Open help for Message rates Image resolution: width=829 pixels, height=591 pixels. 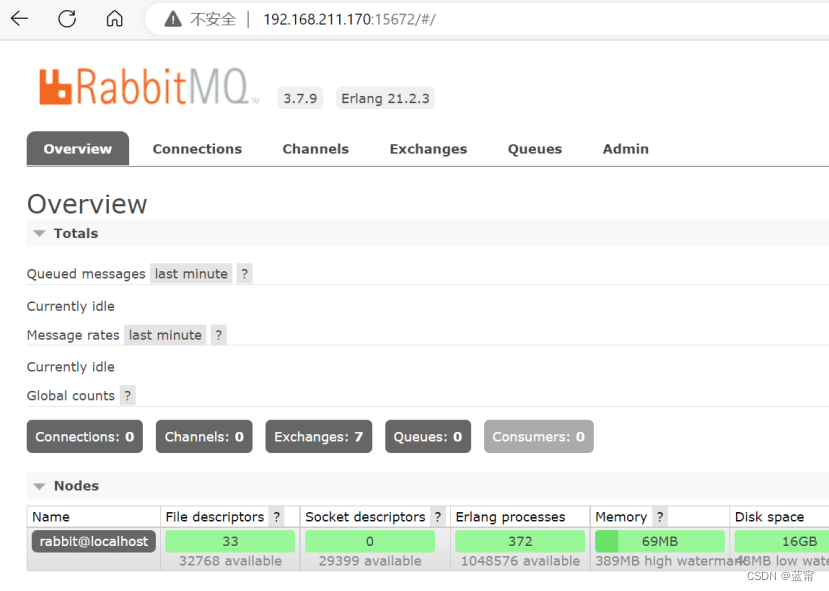pos(218,334)
